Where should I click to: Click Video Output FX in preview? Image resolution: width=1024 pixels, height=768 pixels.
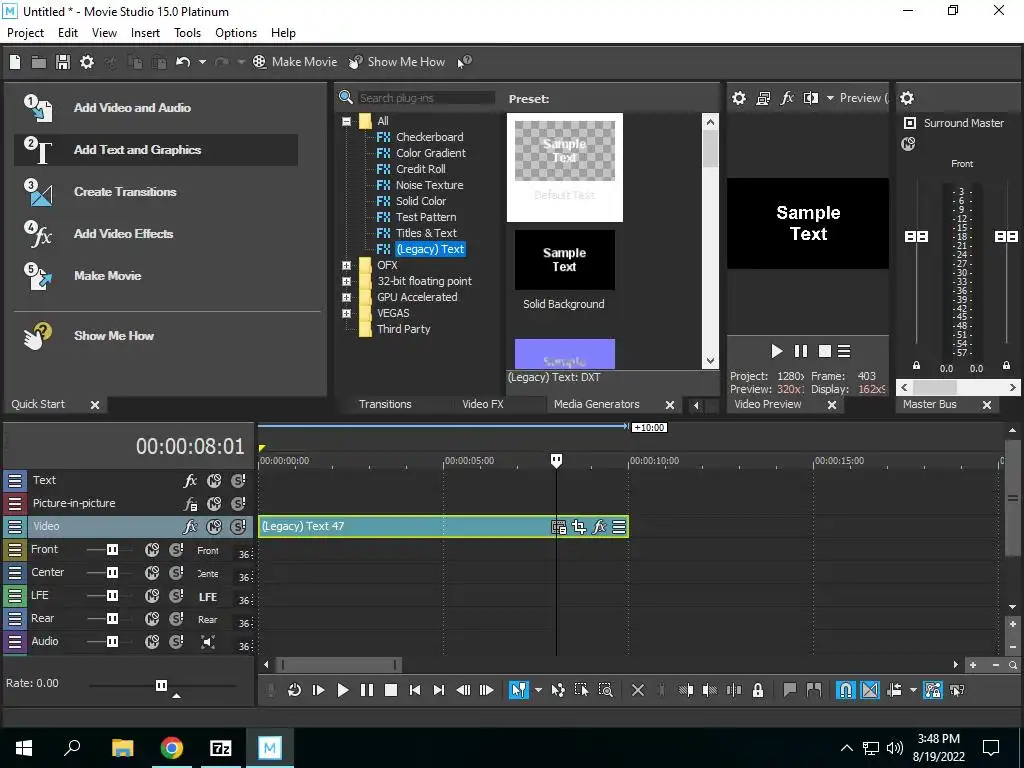click(787, 98)
